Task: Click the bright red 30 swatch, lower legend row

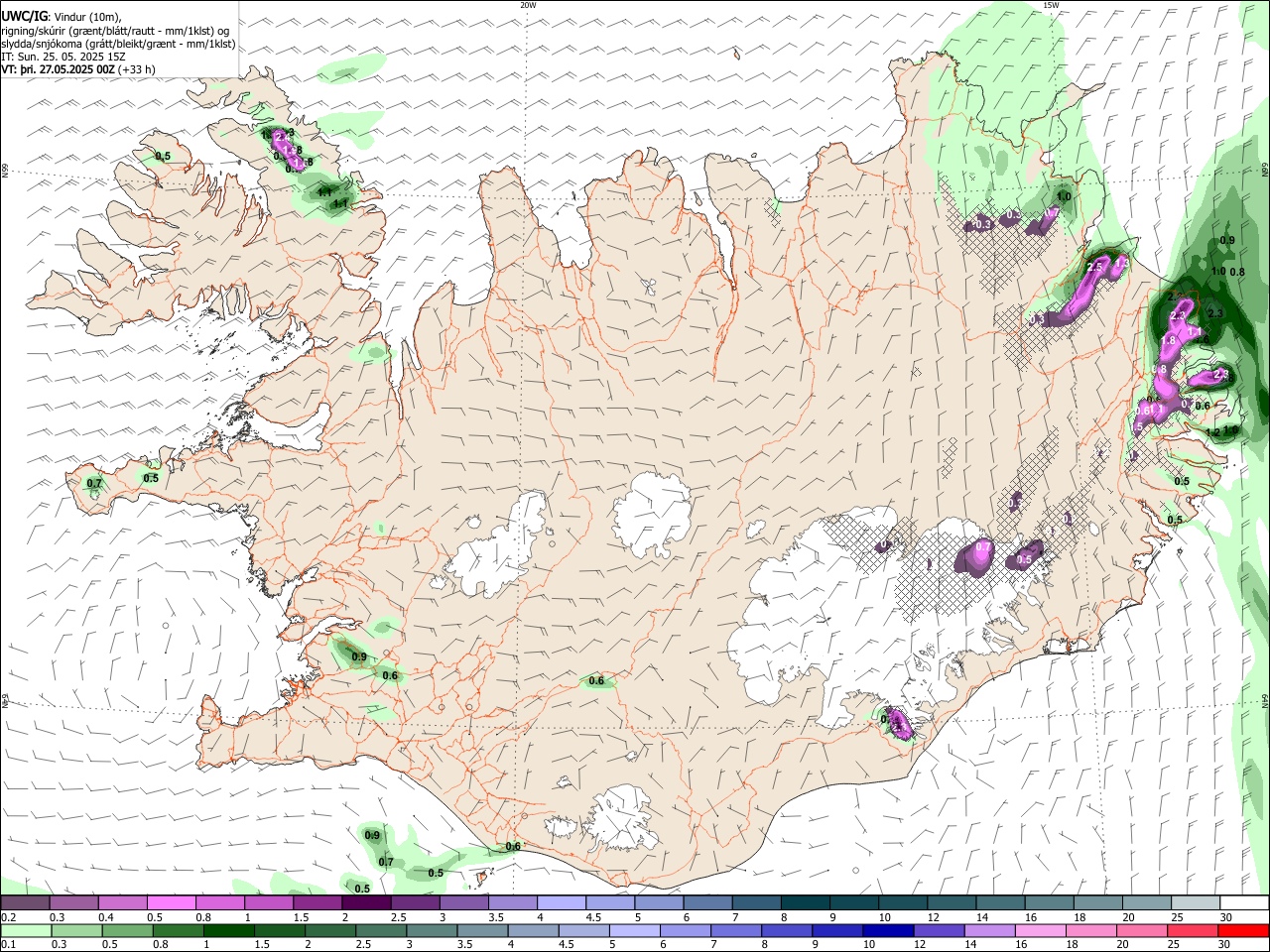Action: (1243, 931)
